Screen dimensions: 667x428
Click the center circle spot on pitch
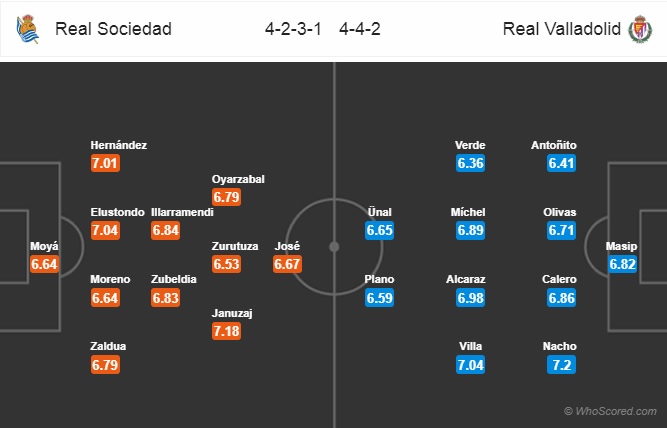pos(334,247)
